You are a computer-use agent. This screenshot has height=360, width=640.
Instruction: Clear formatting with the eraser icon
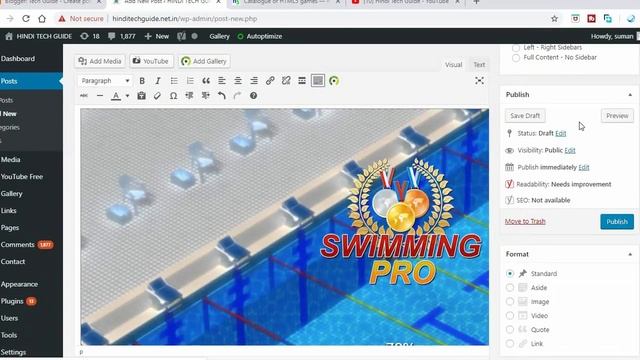point(158,96)
